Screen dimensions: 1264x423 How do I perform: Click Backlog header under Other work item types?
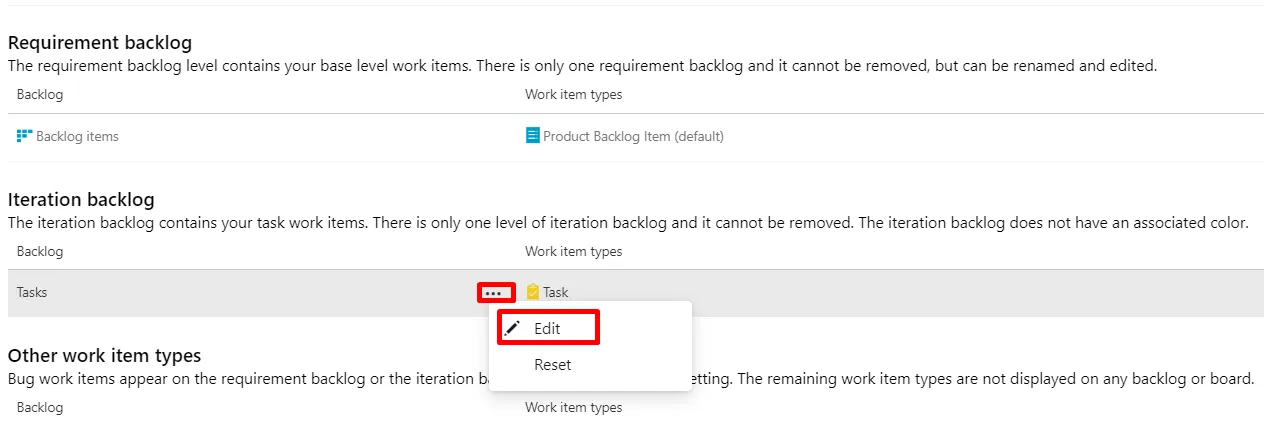pyautogui.click(x=40, y=408)
